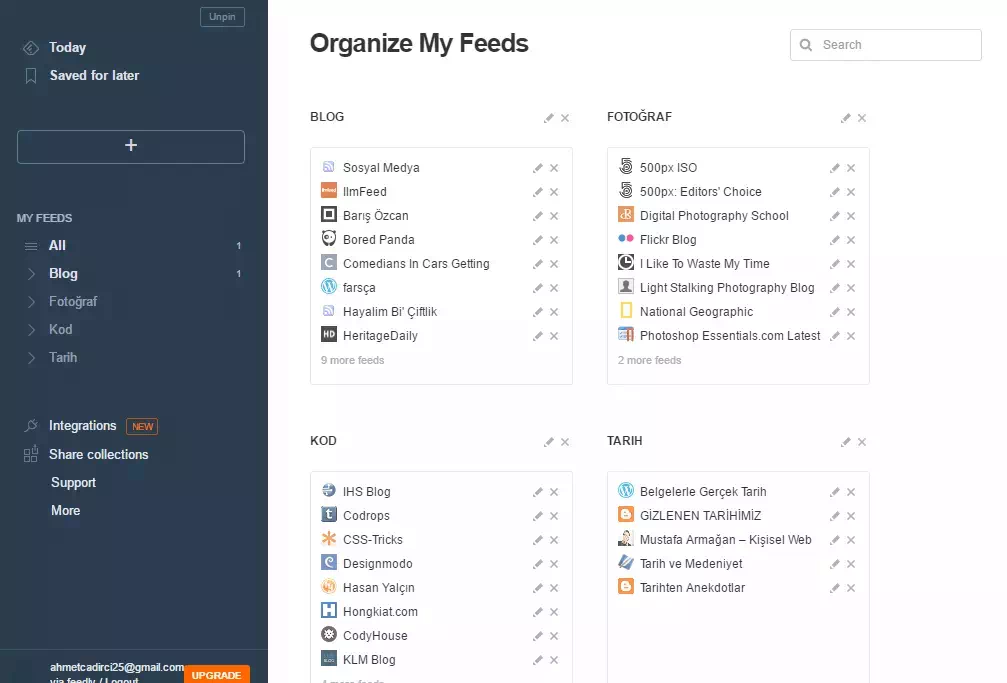Edit the CSS-Tricks feed
Viewport: 1007px width, 683px height.
click(538, 540)
